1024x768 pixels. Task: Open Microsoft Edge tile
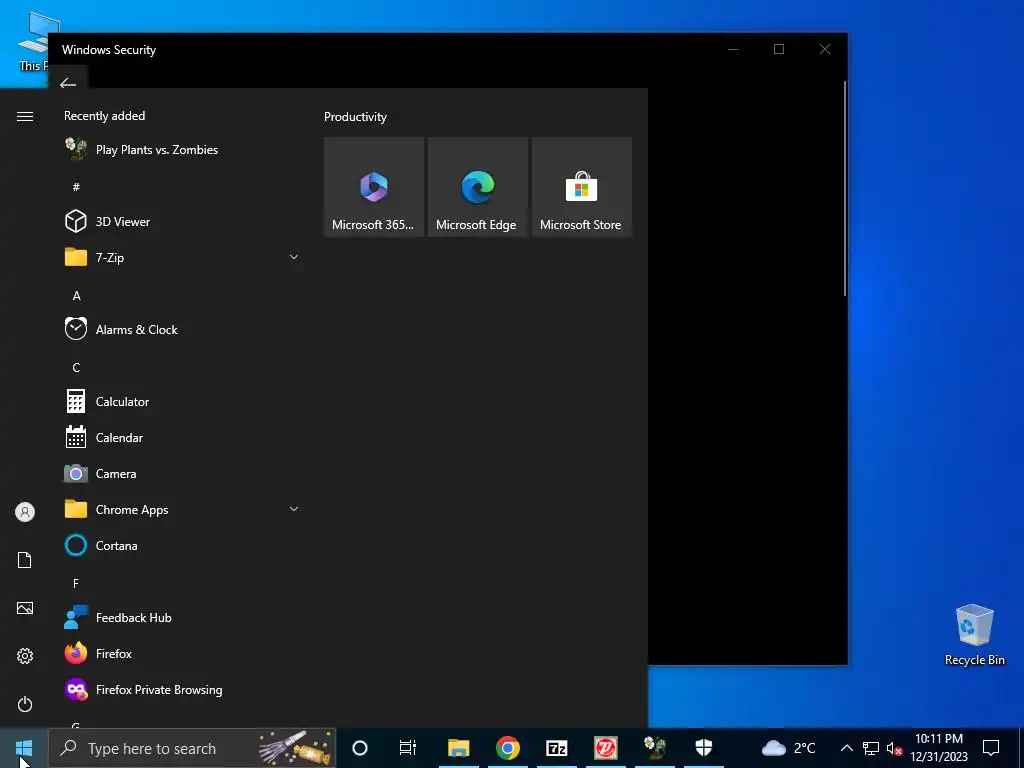point(477,187)
